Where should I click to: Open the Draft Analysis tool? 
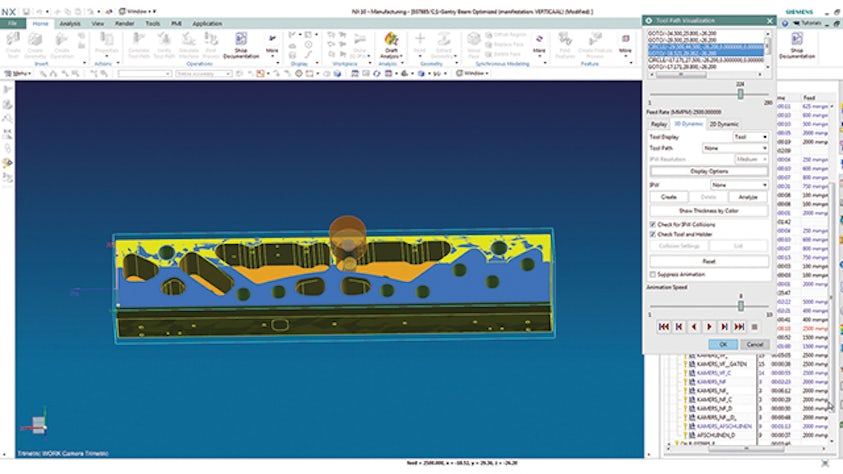click(x=391, y=46)
